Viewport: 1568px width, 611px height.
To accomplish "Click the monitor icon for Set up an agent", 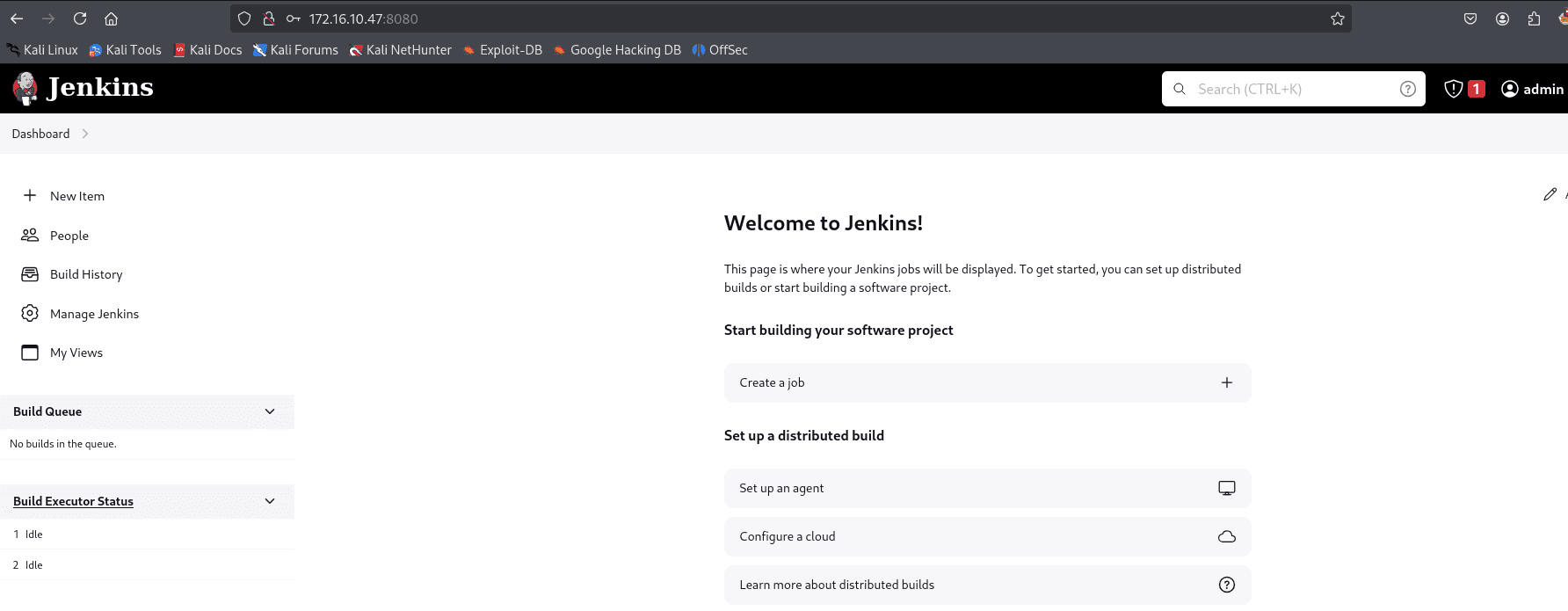I will tap(1226, 488).
